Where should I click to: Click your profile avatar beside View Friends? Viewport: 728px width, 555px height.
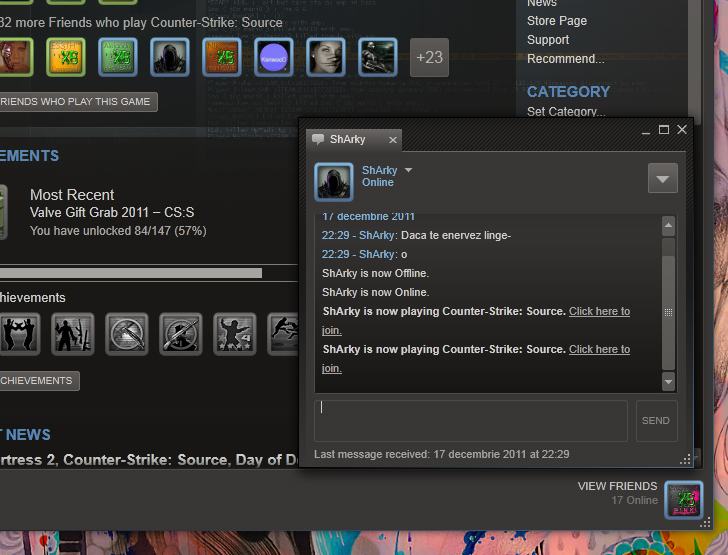pyautogui.click(x=684, y=500)
